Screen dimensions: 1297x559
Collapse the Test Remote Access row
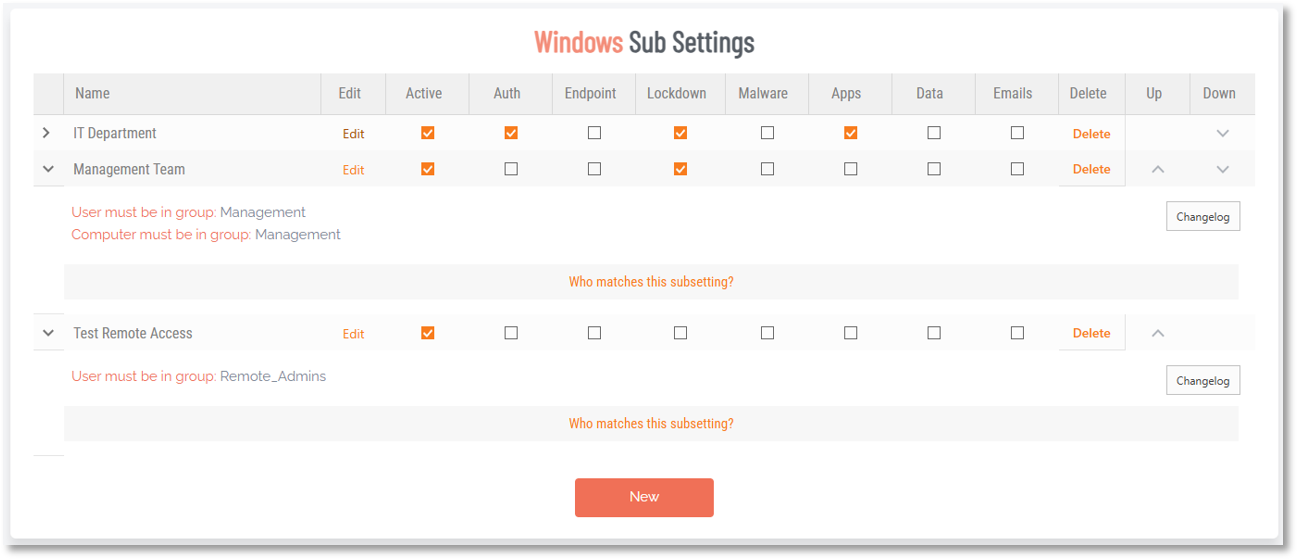tap(48, 333)
